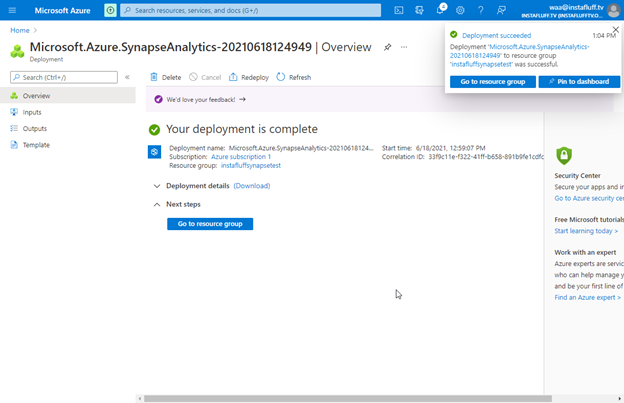
Task: Select Overview in the sidebar
Action: click(x=68, y=96)
